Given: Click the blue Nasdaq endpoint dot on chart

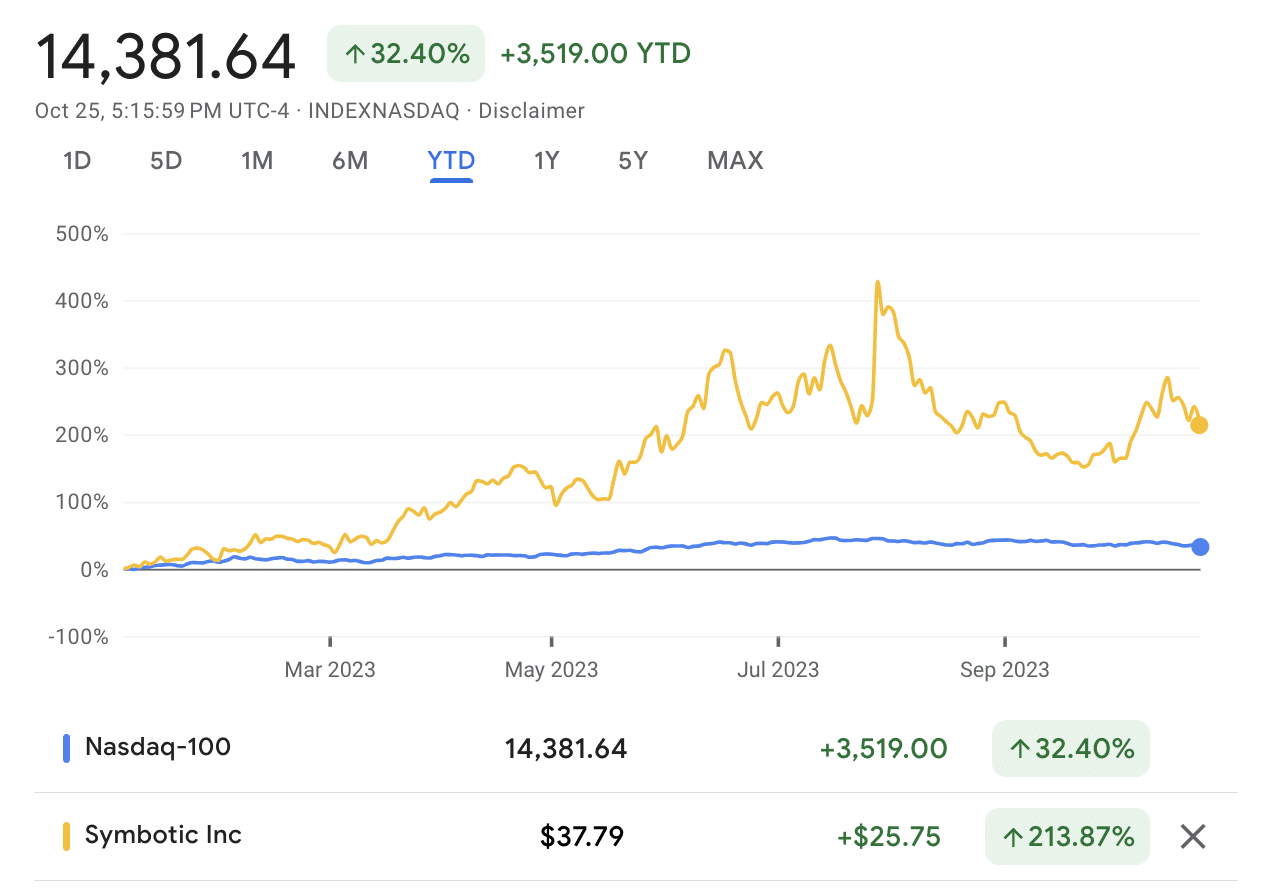Looking at the screenshot, I should (x=1200, y=547).
